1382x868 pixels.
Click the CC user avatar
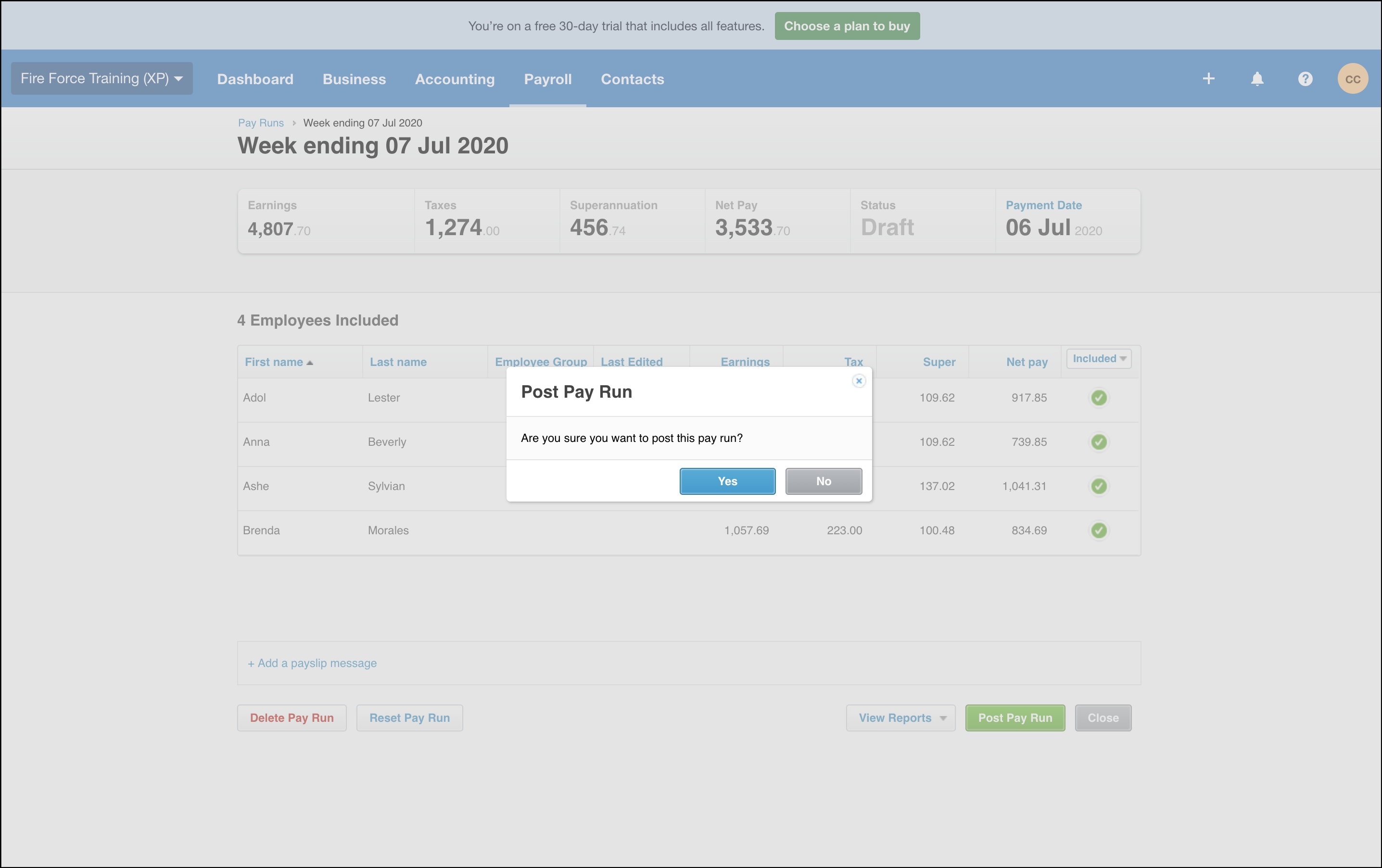pyautogui.click(x=1352, y=78)
